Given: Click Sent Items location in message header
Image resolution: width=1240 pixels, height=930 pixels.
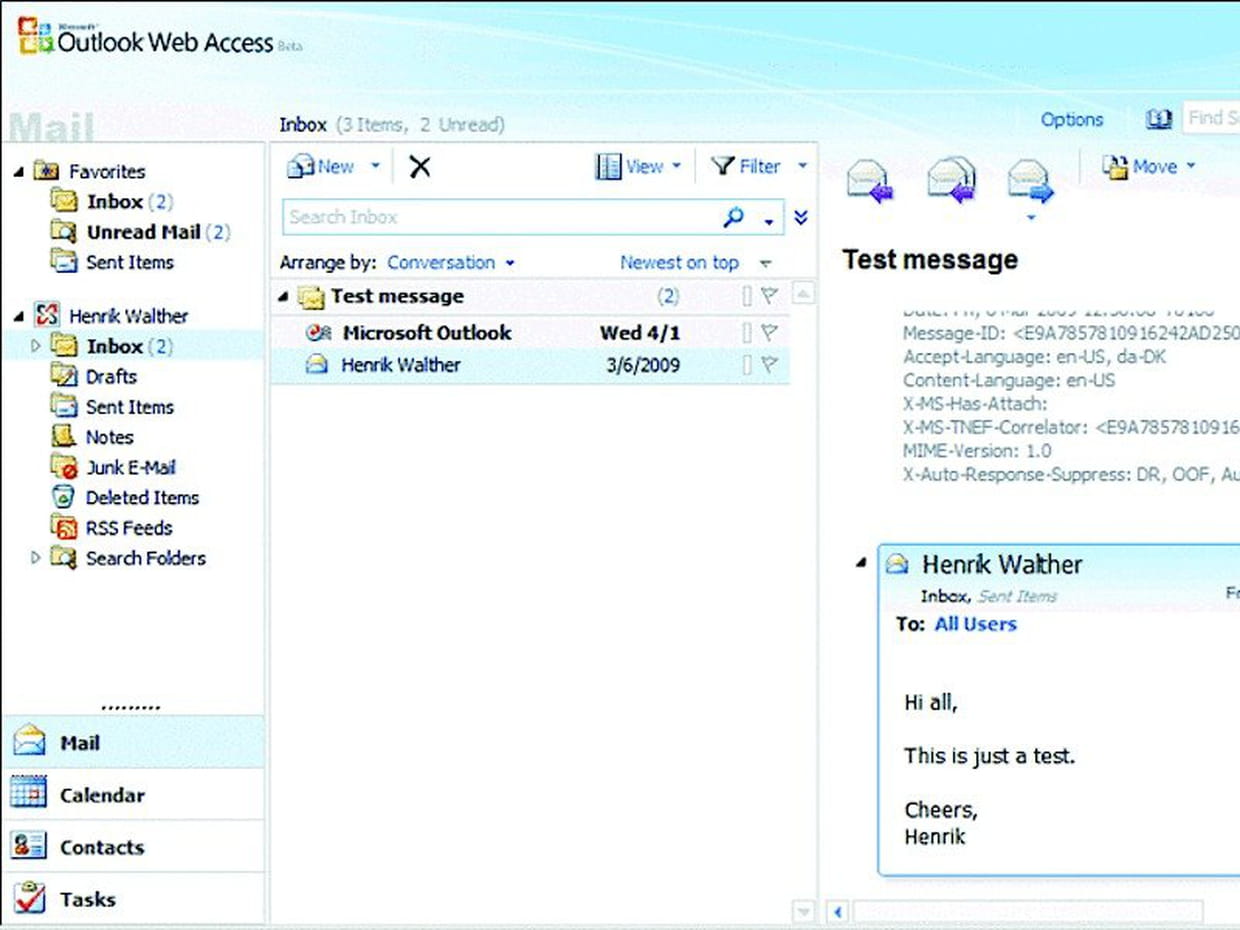Looking at the screenshot, I should 1016,596.
